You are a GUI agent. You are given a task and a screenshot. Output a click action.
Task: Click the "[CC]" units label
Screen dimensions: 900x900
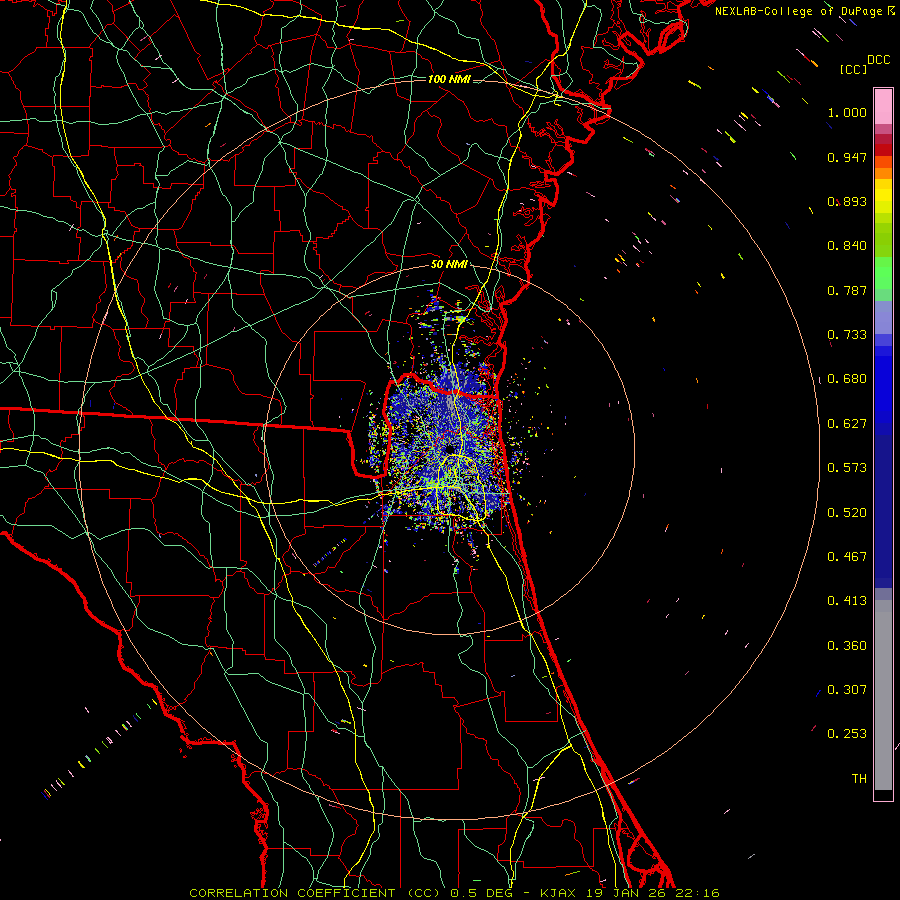[x=853, y=69]
